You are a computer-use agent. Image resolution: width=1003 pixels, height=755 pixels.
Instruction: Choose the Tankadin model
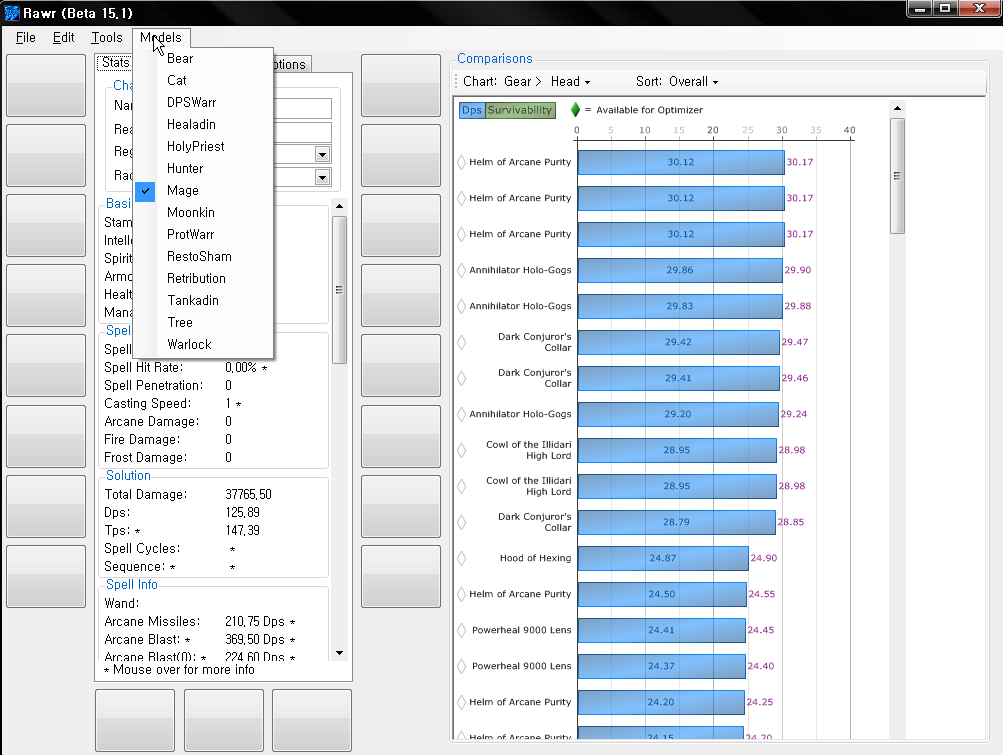click(x=203, y=300)
